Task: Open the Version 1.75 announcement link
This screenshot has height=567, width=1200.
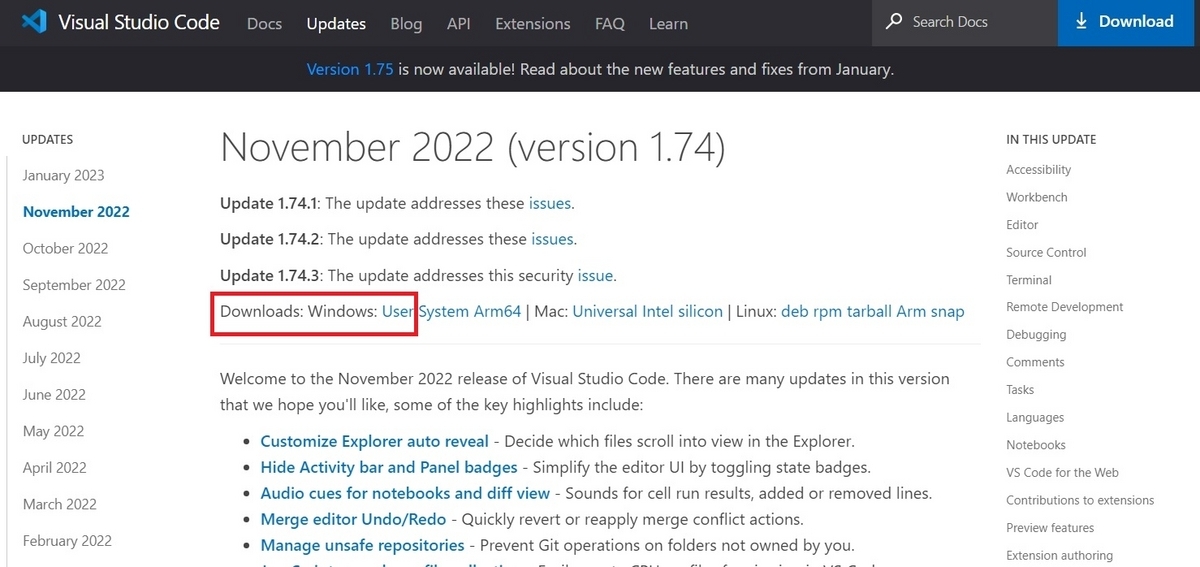Action: 350,69
